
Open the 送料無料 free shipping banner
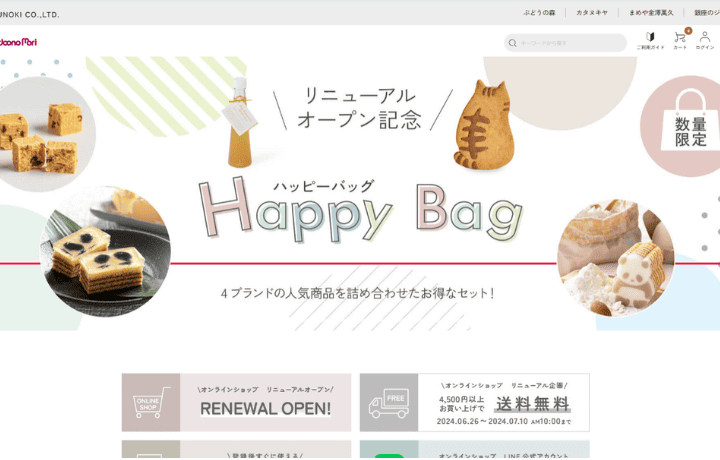pyautogui.click(x=474, y=402)
